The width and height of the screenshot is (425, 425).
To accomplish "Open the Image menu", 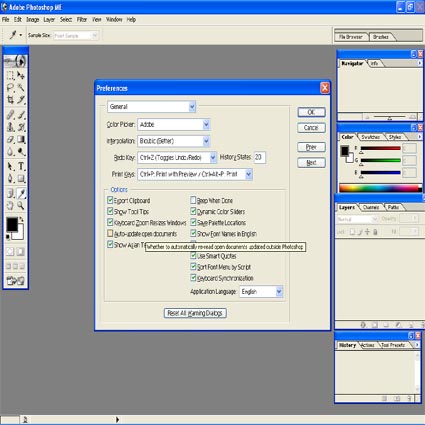I will (33, 20).
